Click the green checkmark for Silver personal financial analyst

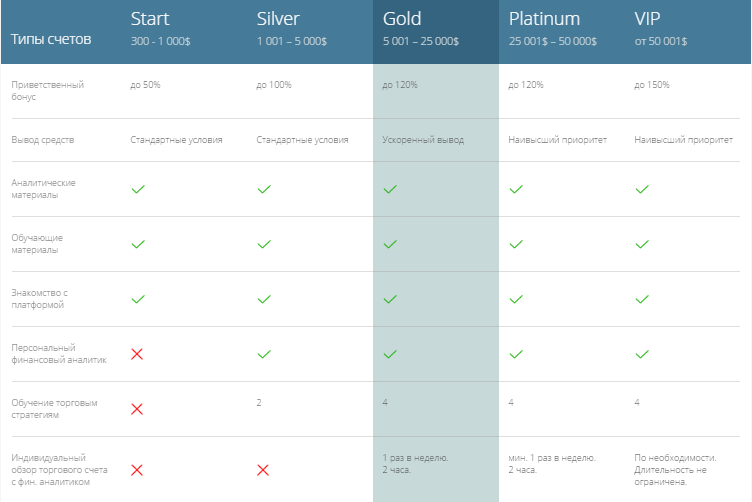264,354
